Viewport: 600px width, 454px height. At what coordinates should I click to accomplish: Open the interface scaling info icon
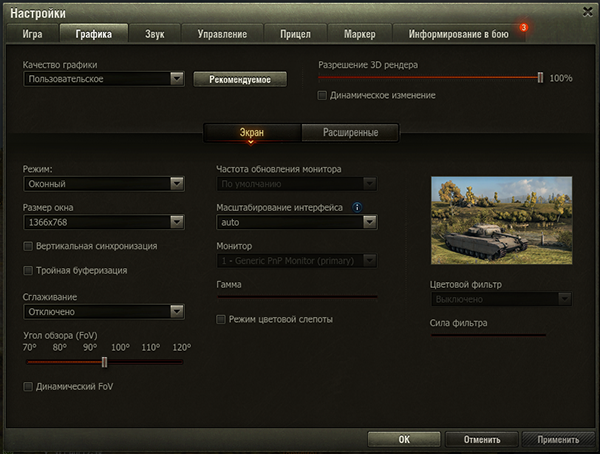coord(357,207)
